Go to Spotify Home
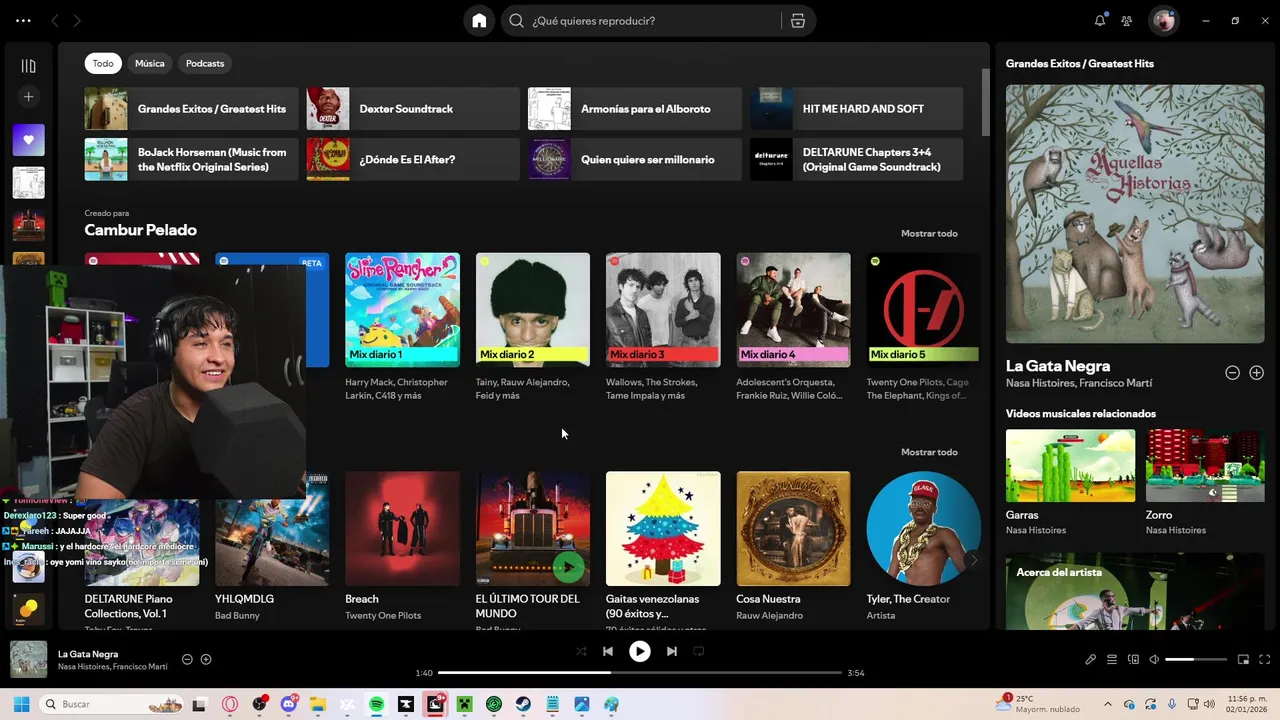 [479, 21]
